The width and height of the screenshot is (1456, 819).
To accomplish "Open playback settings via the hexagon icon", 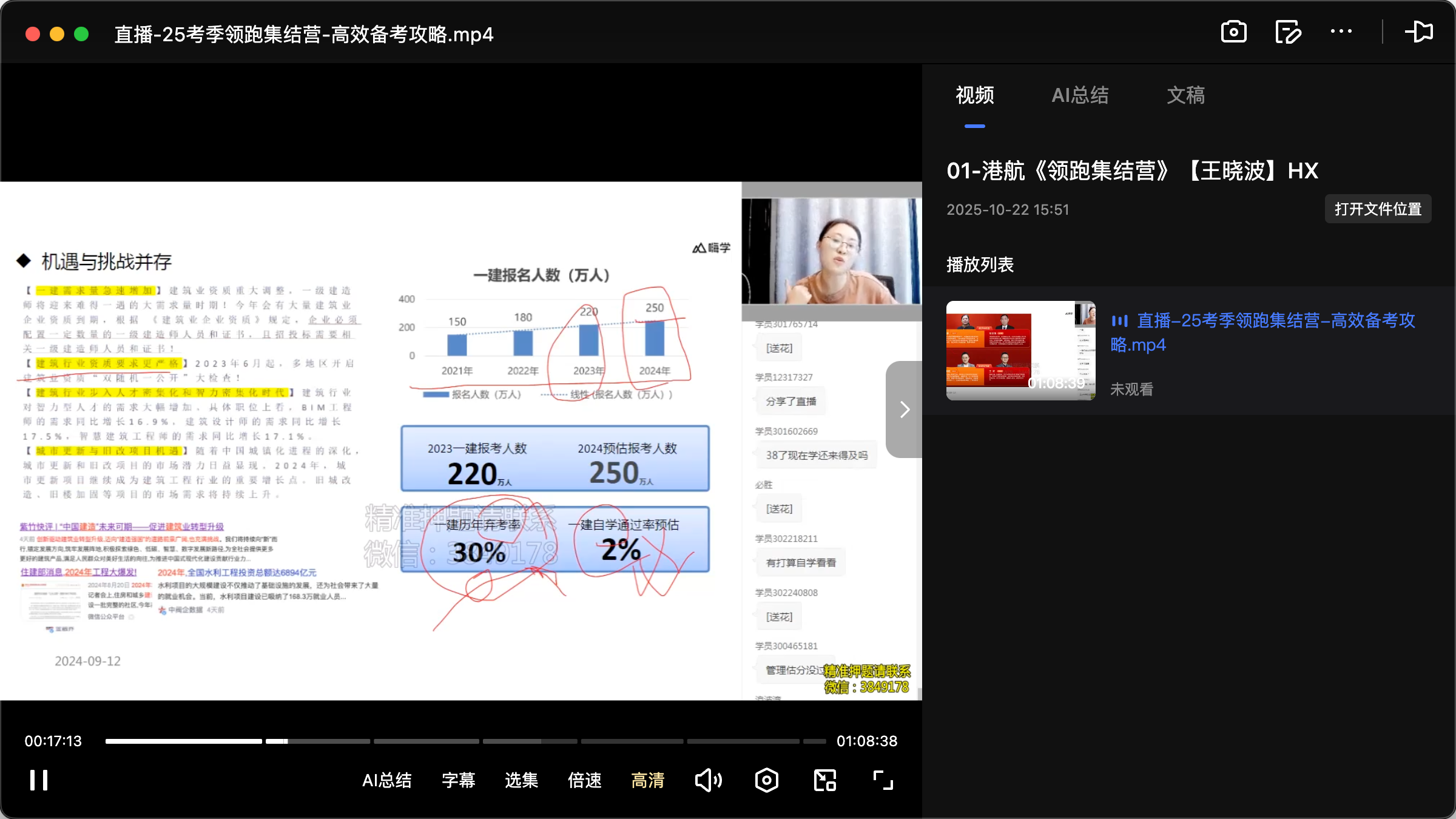I will (x=766, y=780).
